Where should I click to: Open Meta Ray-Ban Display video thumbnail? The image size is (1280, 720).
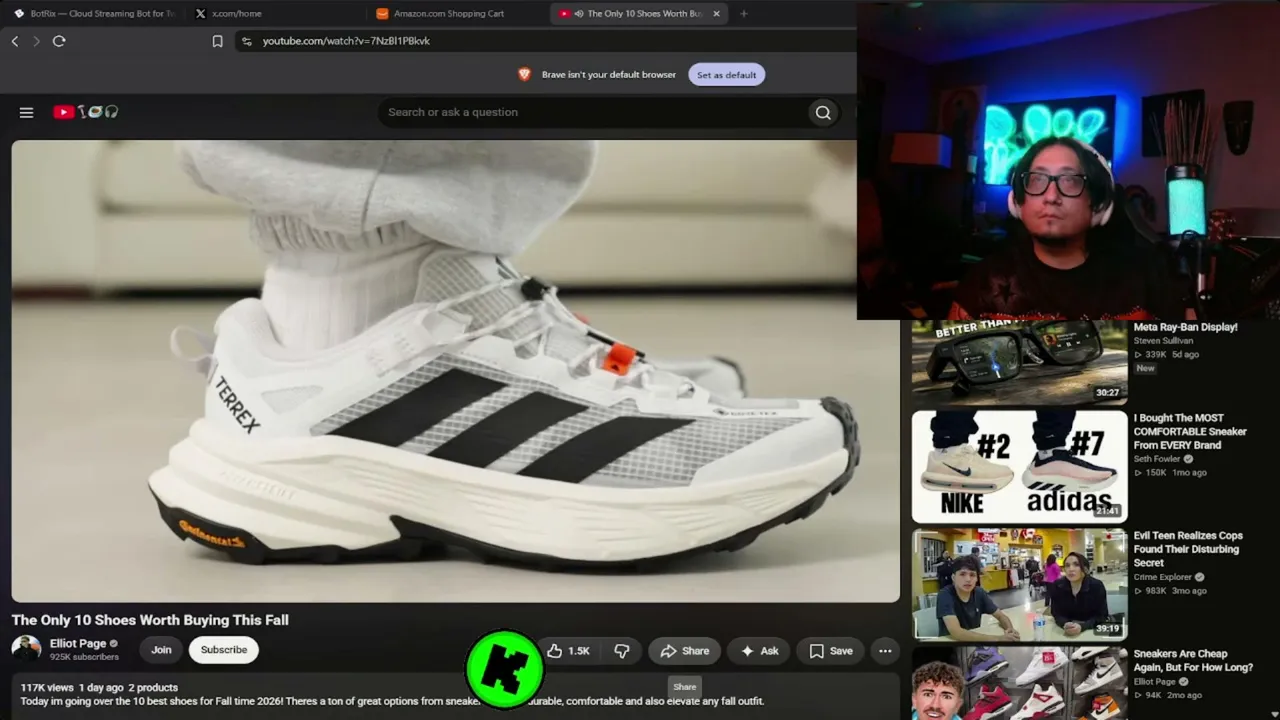pos(1019,361)
